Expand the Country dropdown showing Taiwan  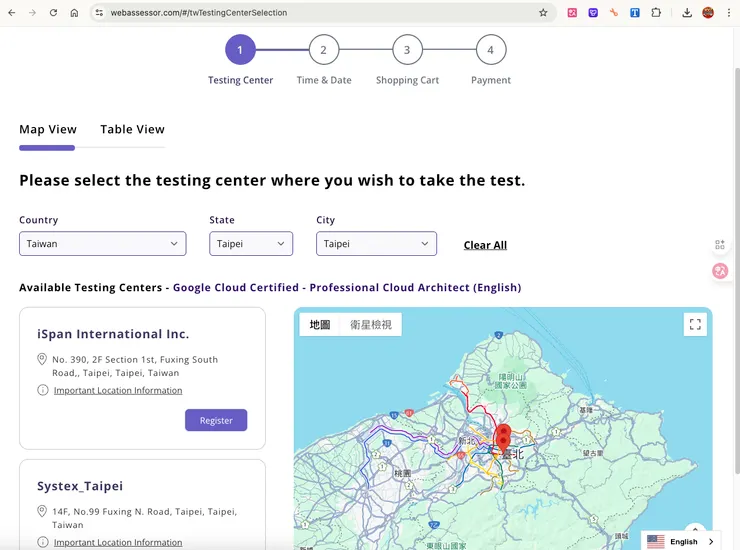[102, 244]
